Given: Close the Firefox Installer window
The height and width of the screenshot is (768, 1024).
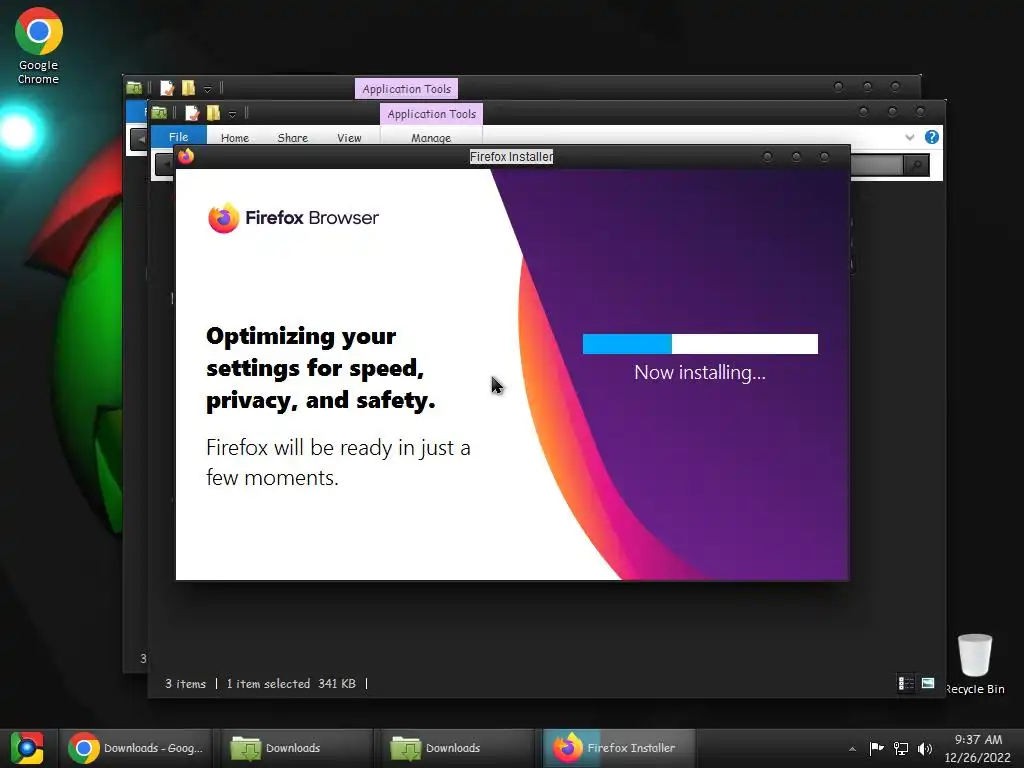Looking at the screenshot, I should coord(824,157).
